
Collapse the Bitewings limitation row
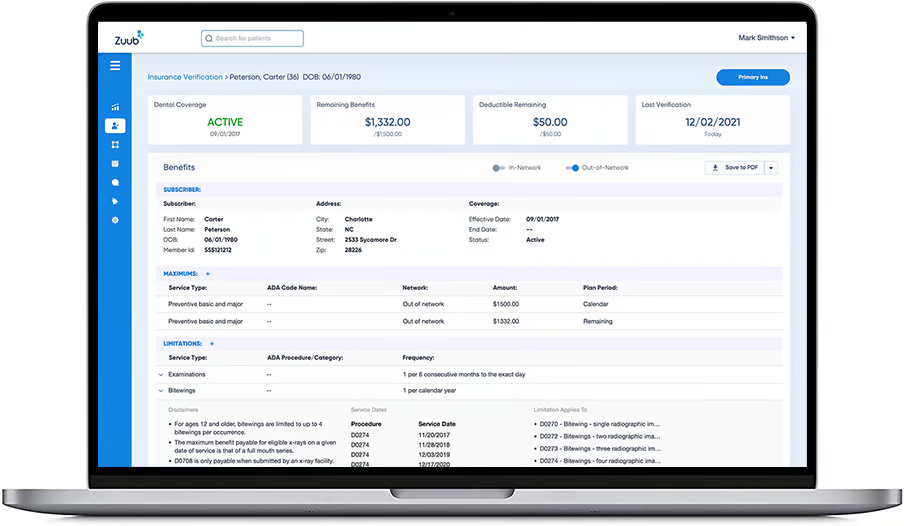tap(161, 391)
